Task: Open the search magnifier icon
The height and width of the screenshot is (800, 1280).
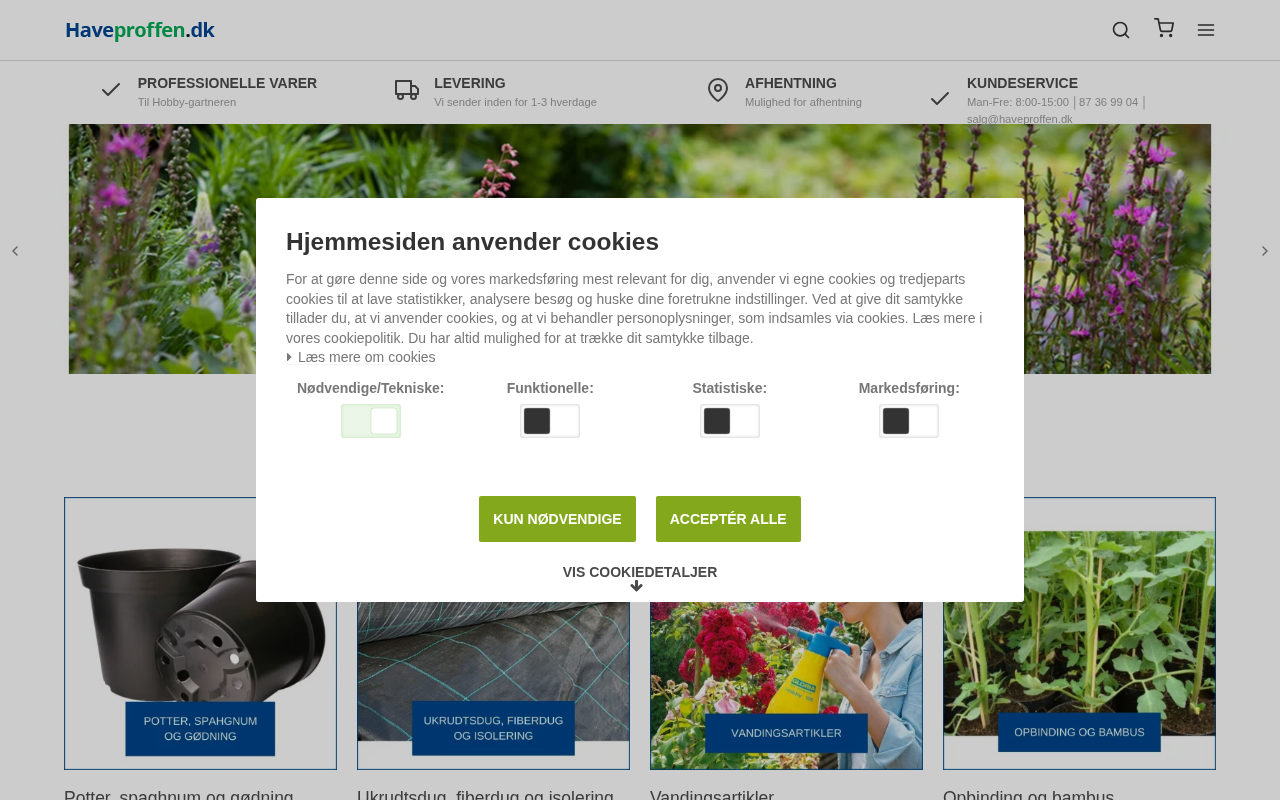Action: [x=1121, y=30]
